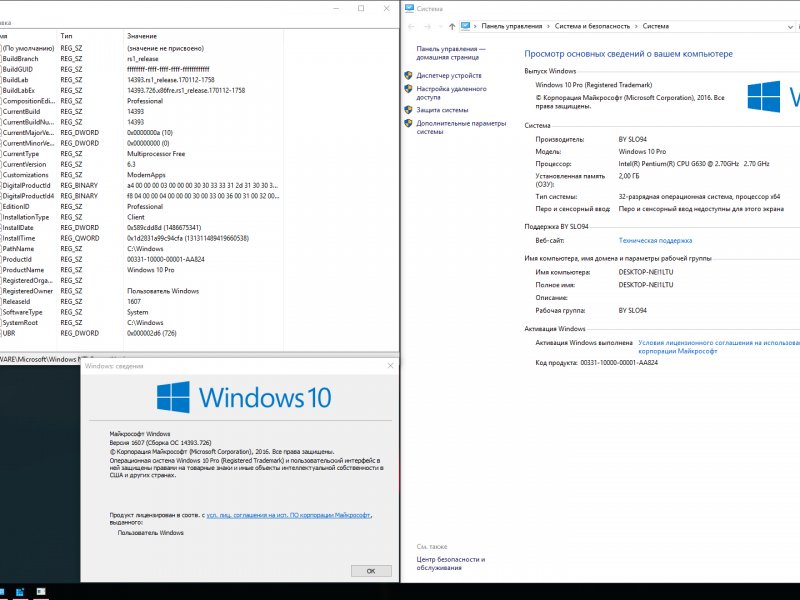800x600 pixels.
Task: Select ProductId registry value
Action: tap(17, 260)
